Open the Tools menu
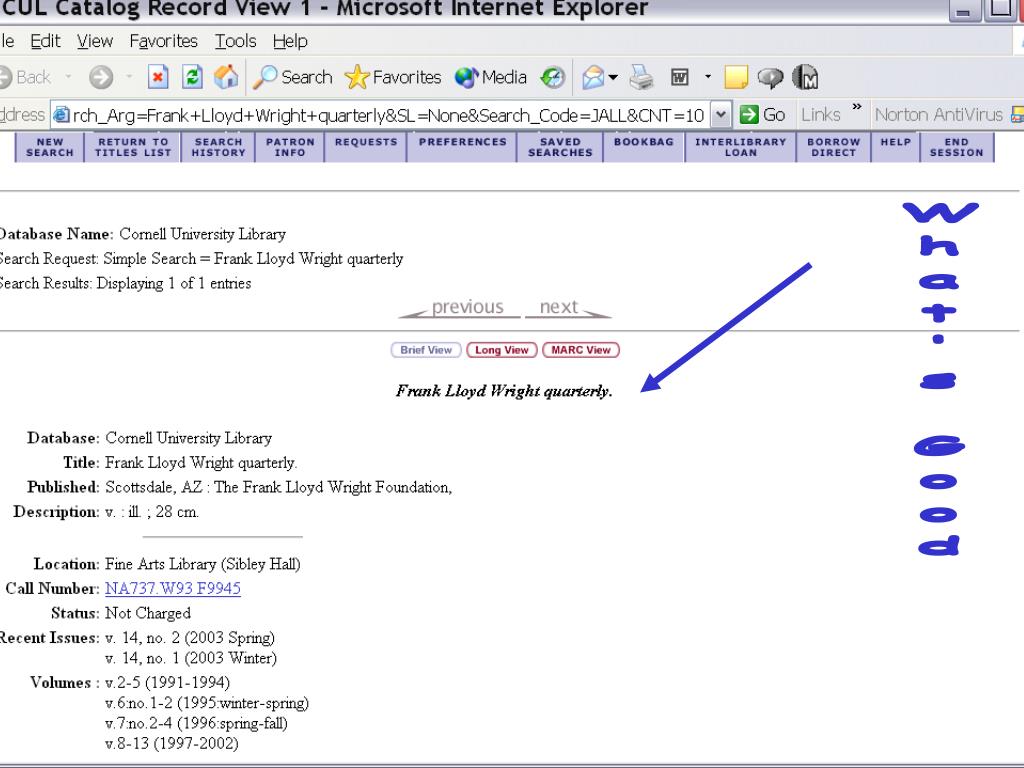1024x768 pixels. 236,41
